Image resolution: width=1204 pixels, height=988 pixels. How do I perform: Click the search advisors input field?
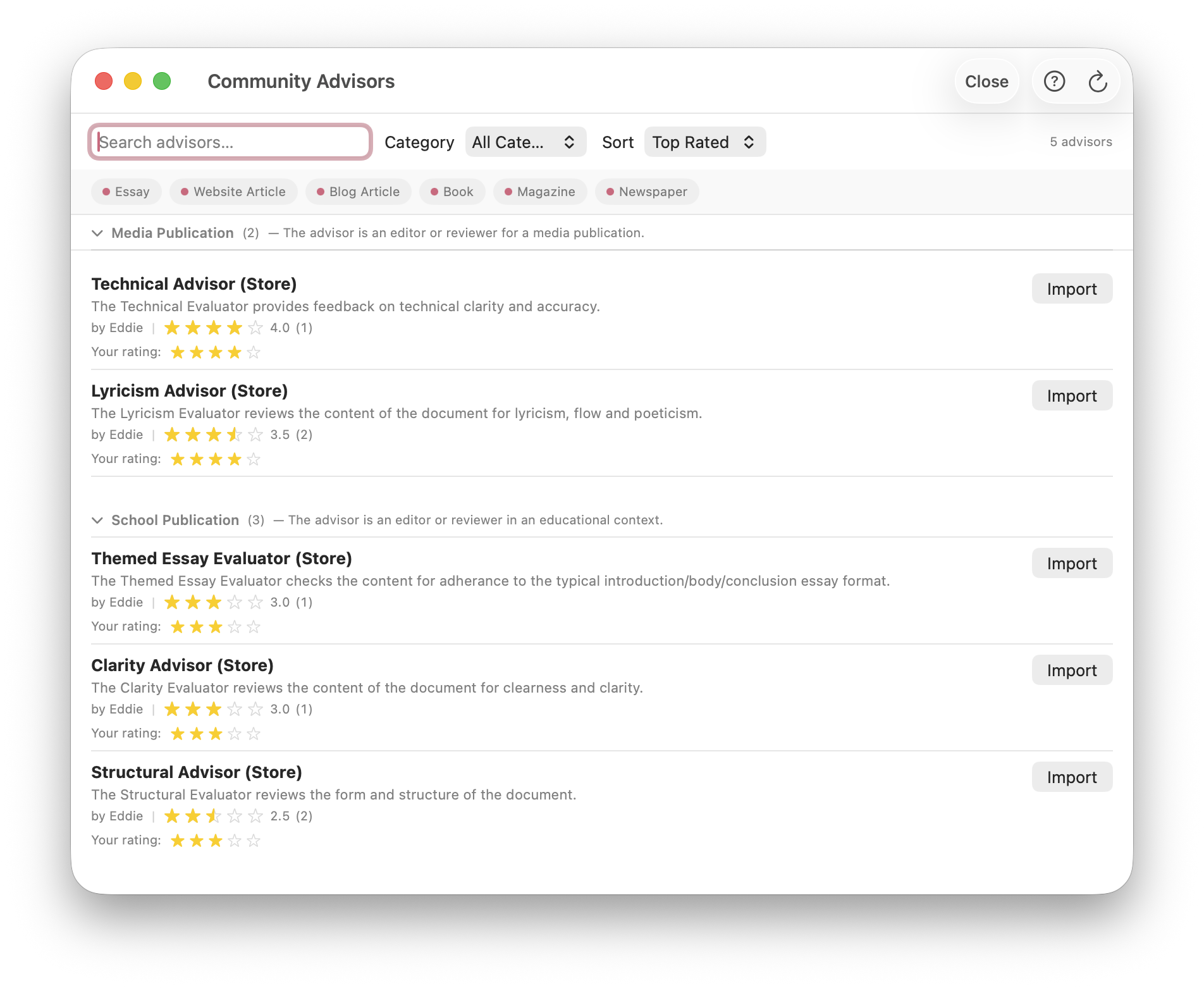coord(230,142)
